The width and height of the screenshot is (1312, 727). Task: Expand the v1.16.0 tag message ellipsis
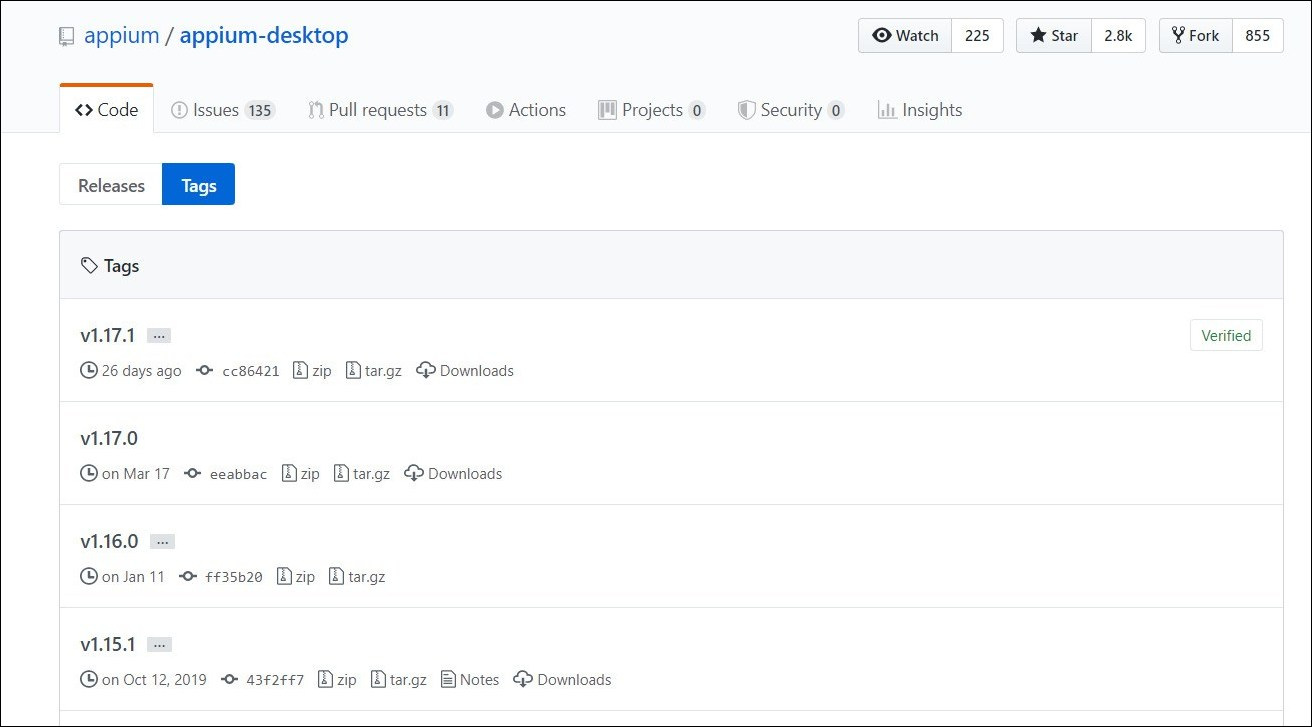(x=162, y=542)
